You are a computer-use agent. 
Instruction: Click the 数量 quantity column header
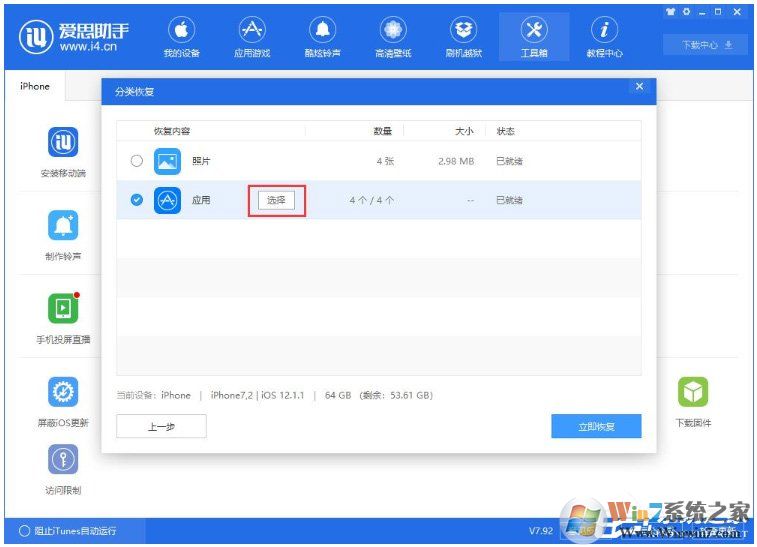[x=382, y=131]
